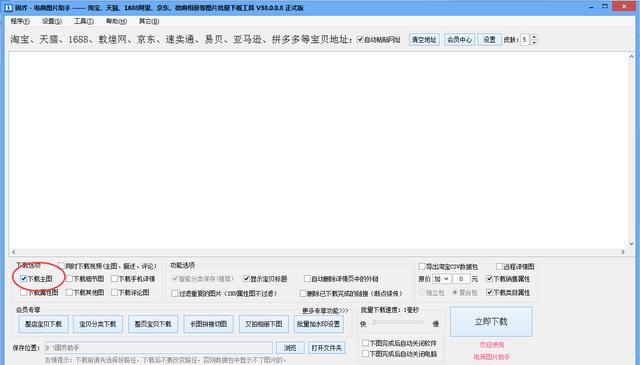Image resolution: width=640 pixels, height=365 pixels.
Task: Enable the 下载细节图 checkbox
Action: coord(69,279)
